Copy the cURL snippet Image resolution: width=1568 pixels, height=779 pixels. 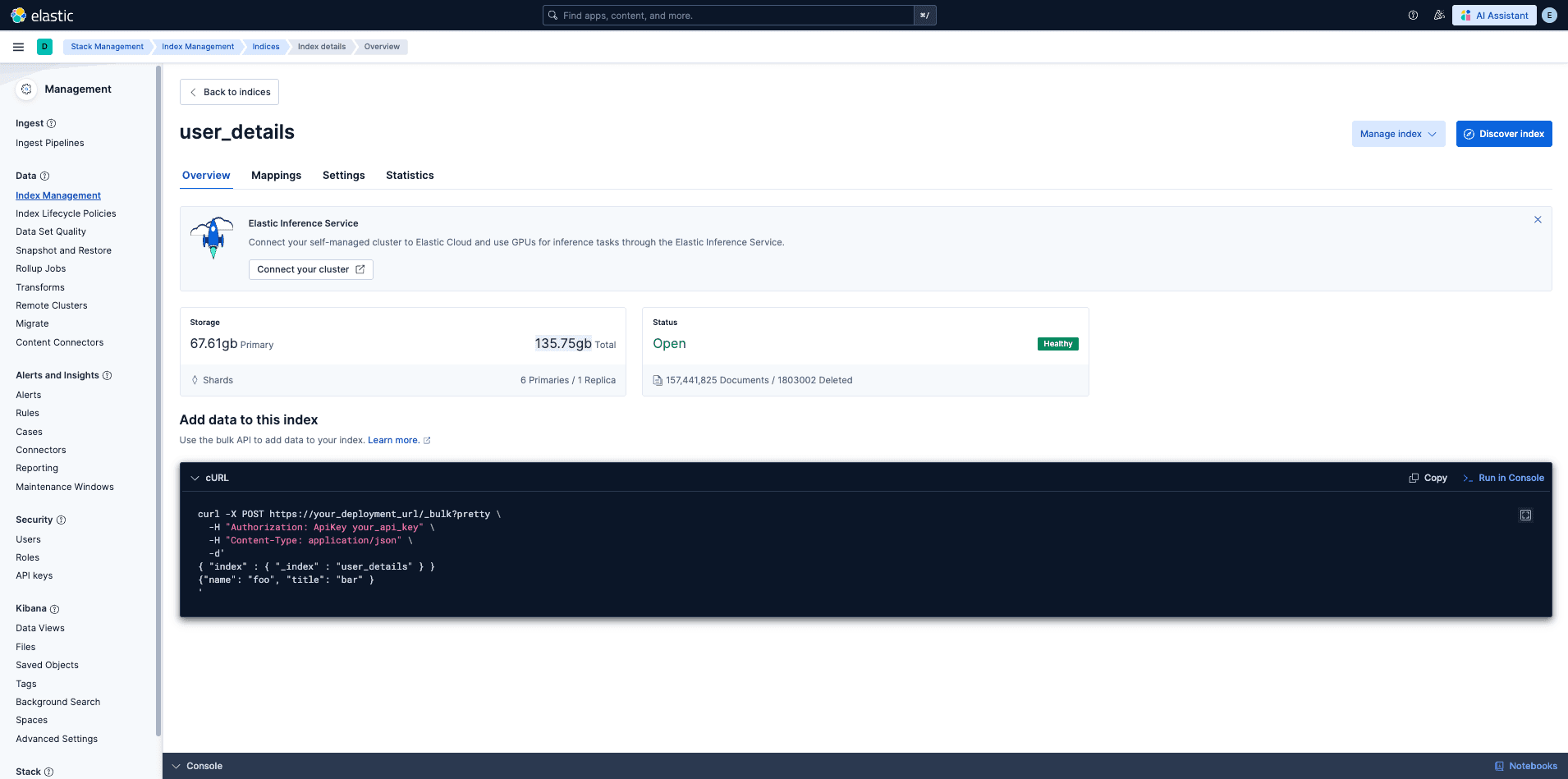(x=1428, y=478)
